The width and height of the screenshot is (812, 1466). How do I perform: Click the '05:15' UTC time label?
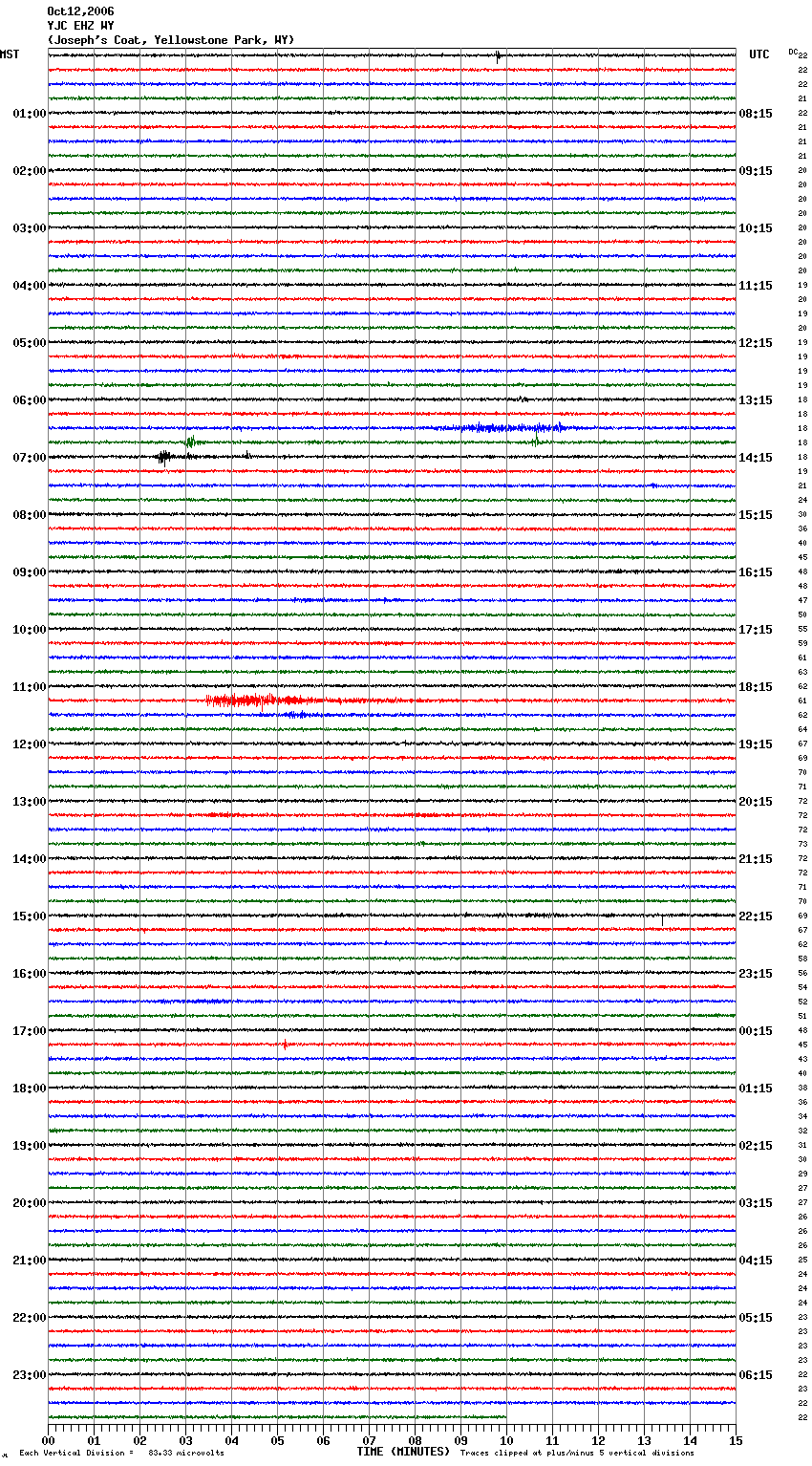[756, 1318]
